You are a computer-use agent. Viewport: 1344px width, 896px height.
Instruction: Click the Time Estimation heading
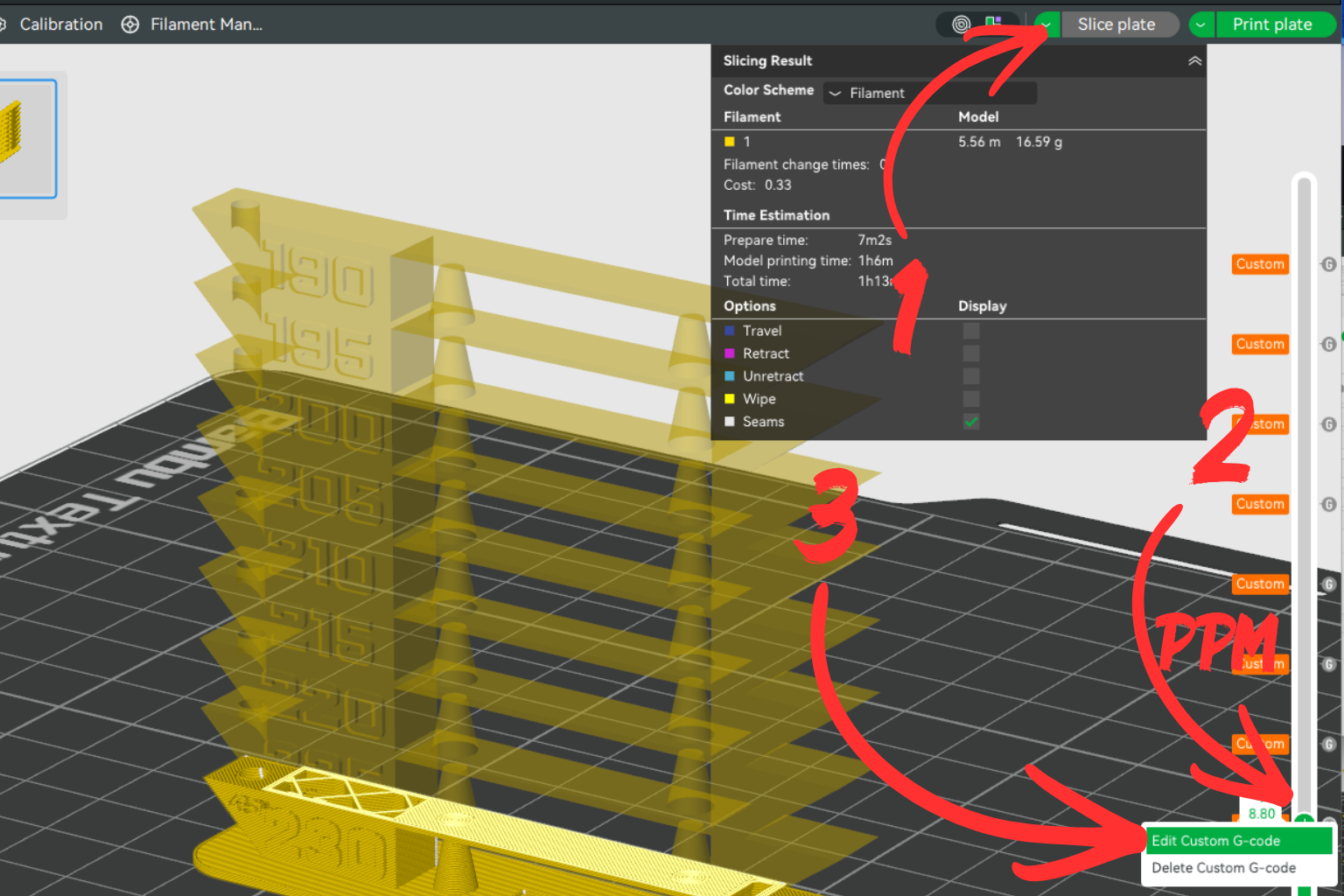pos(776,215)
